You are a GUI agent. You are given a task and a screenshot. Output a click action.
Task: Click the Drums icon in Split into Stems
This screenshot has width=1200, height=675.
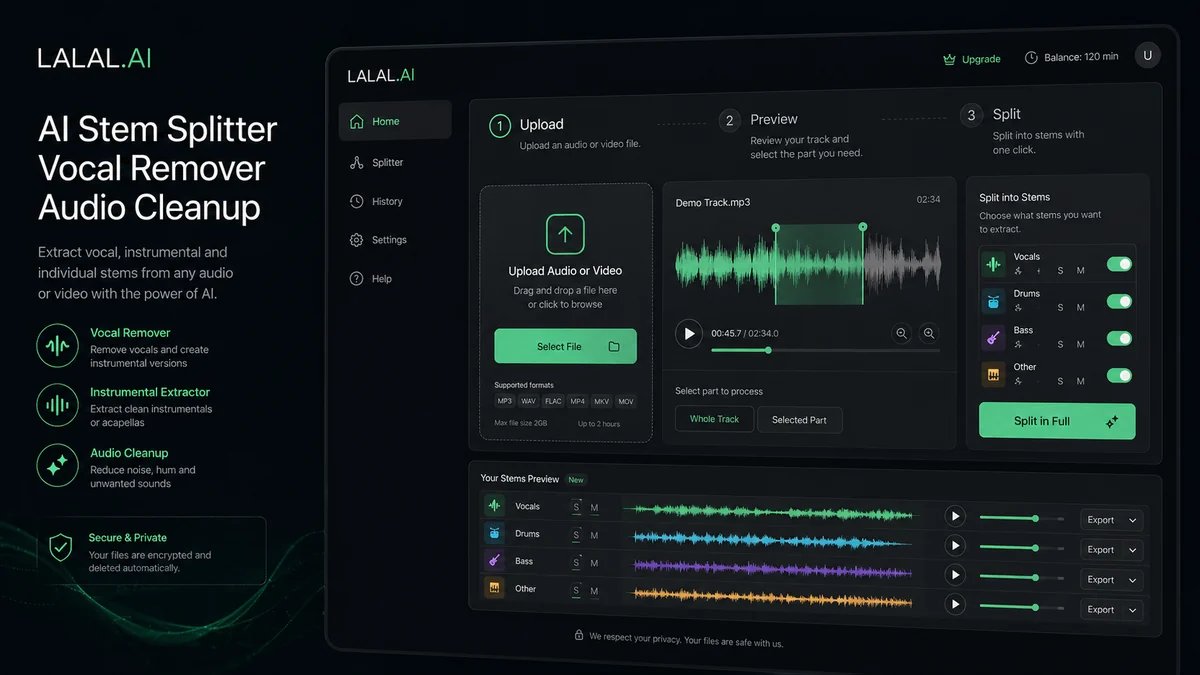pyautogui.click(x=994, y=301)
